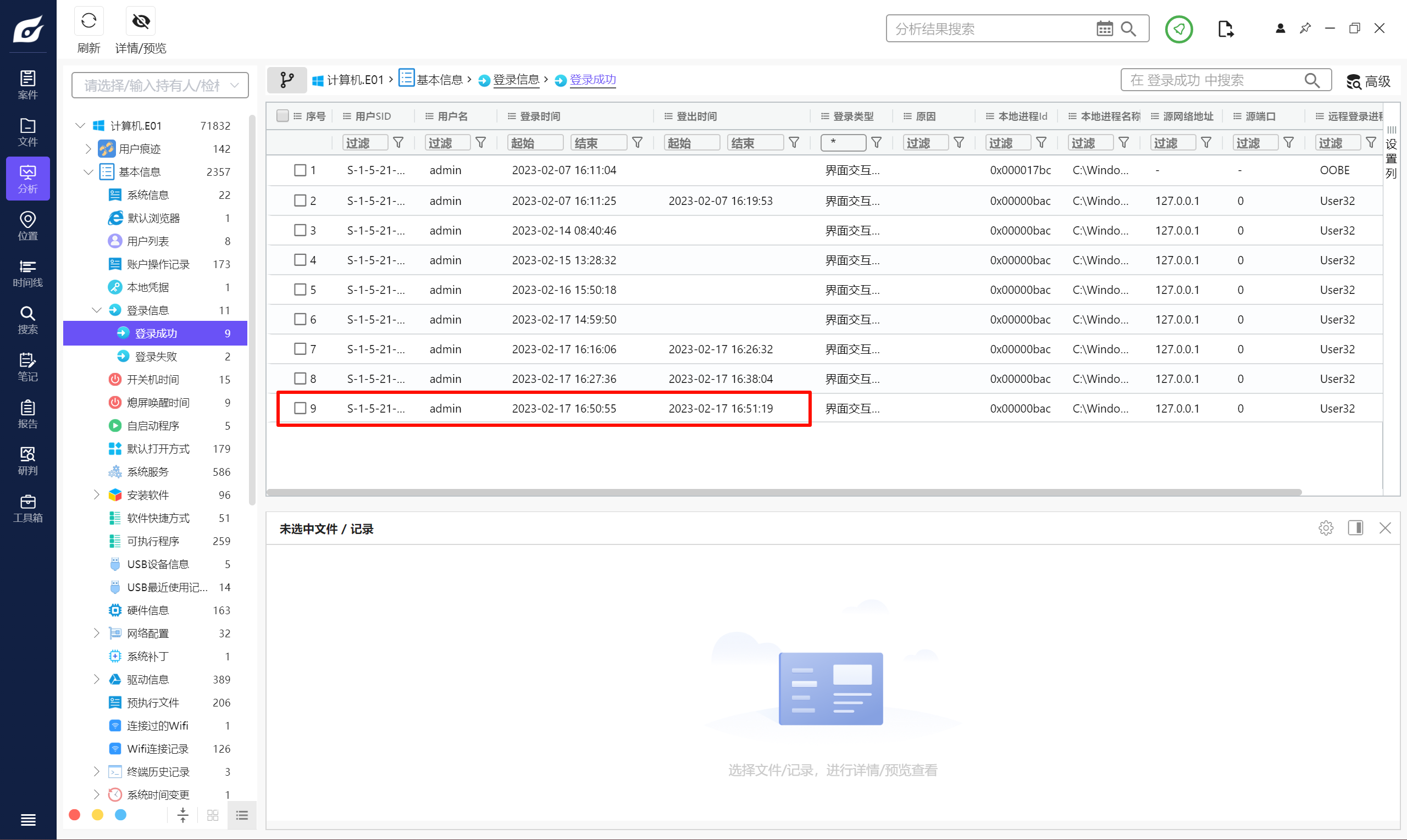Screen dimensions: 1407x840
Task: Toggle the detail panel layout icon
Action: click(1355, 527)
